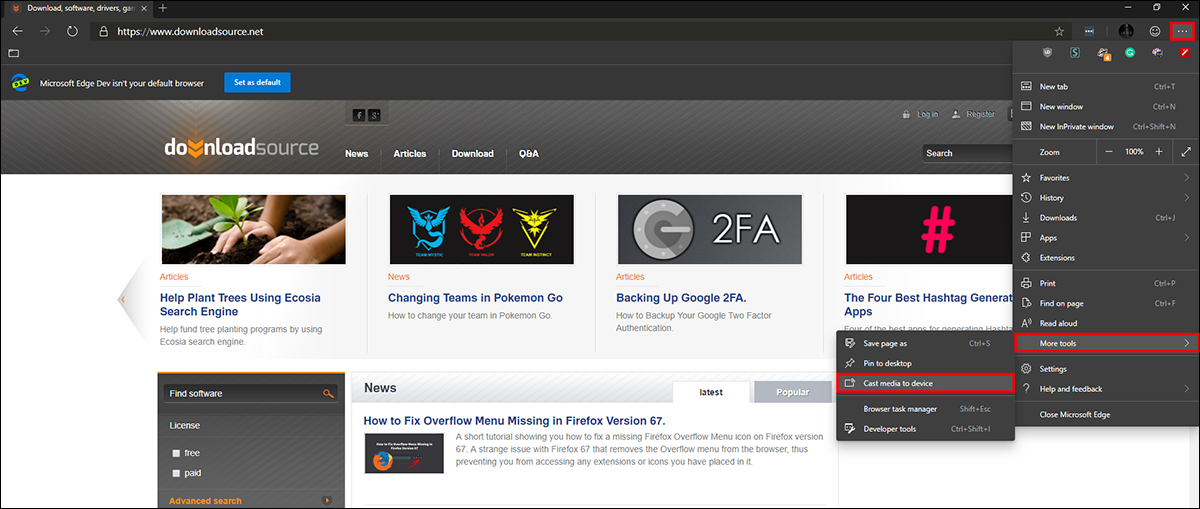Expand the History submenu

(x=1106, y=198)
